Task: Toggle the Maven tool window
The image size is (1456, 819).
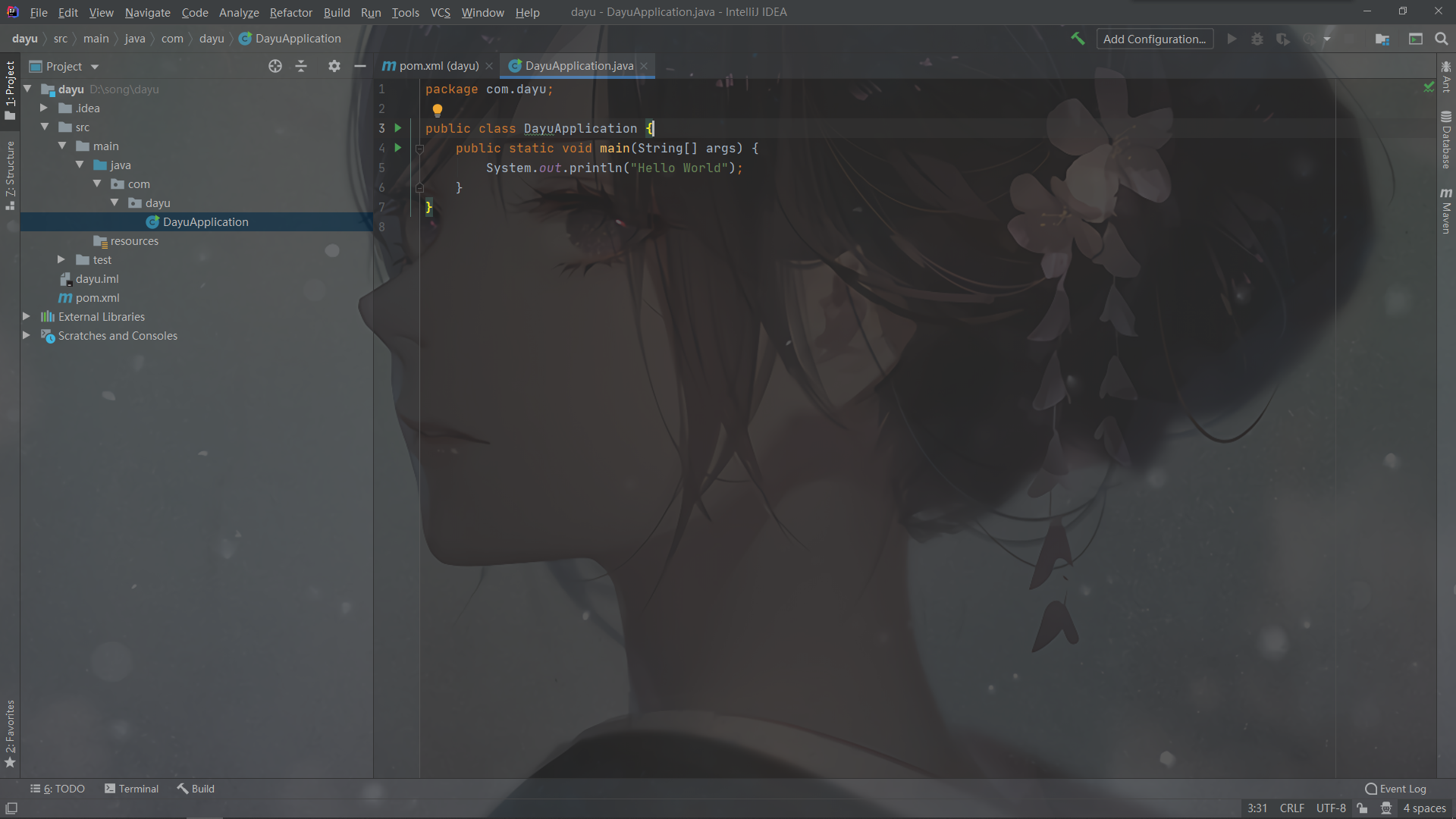Action: click(1446, 212)
